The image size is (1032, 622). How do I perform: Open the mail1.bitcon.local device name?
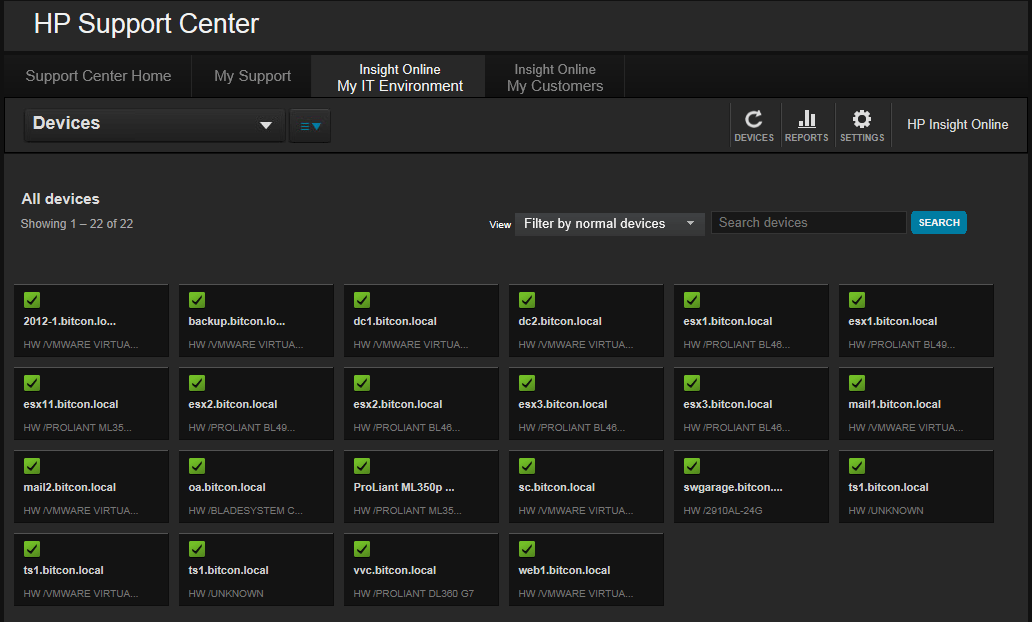coord(894,404)
